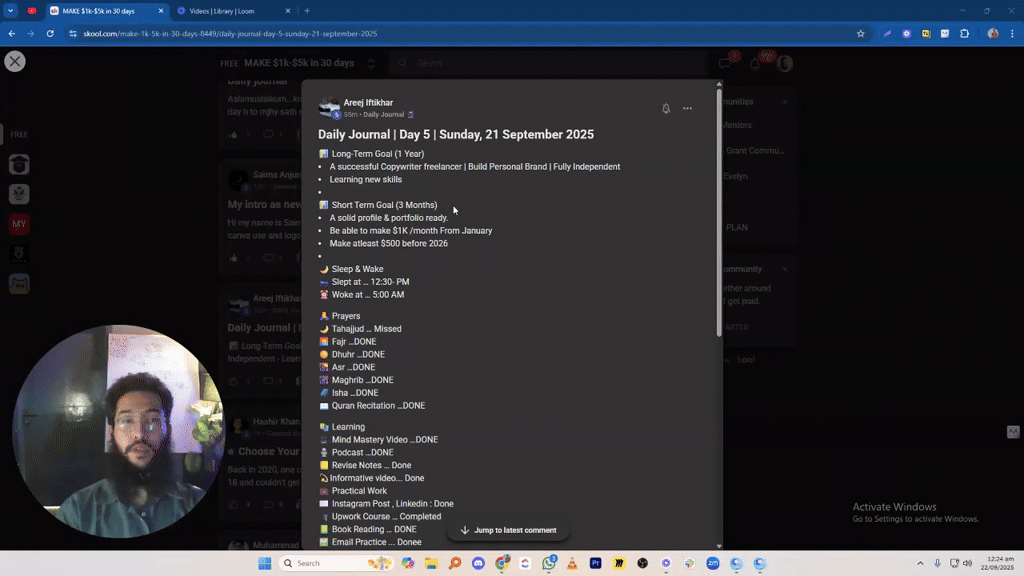Screen dimensions: 1024x576
Task: Open Skool user profile avatar
Action: pos(784,63)
